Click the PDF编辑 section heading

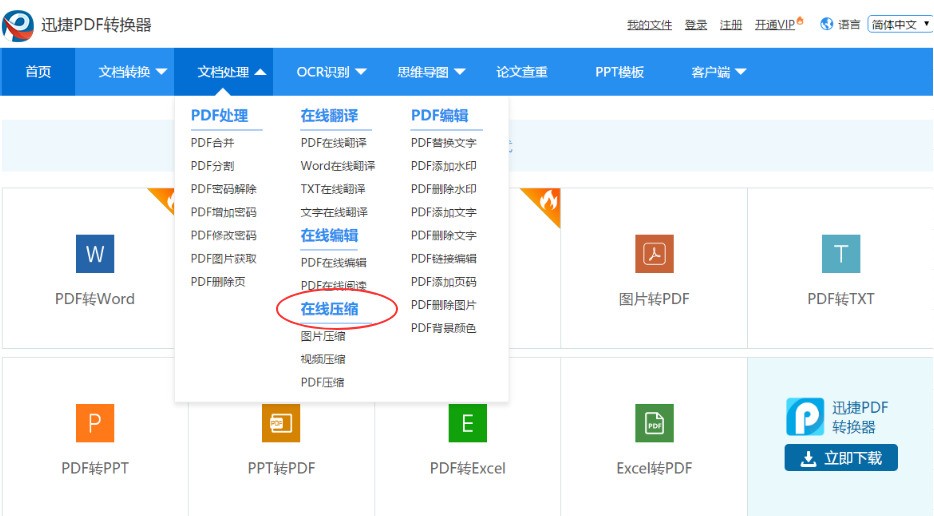click(440, 116)
